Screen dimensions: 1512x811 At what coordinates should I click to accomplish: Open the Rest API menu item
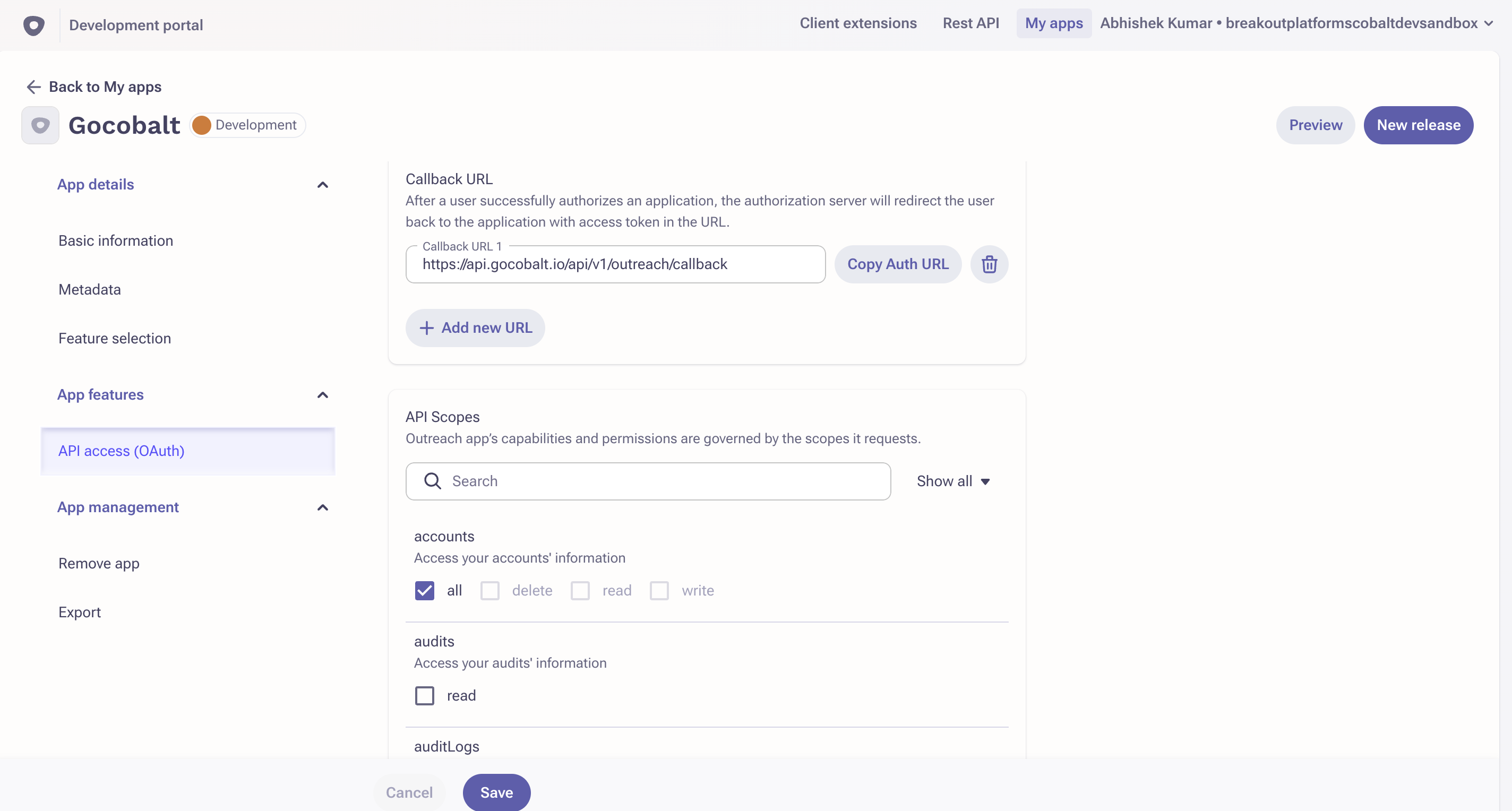(971, 23)
